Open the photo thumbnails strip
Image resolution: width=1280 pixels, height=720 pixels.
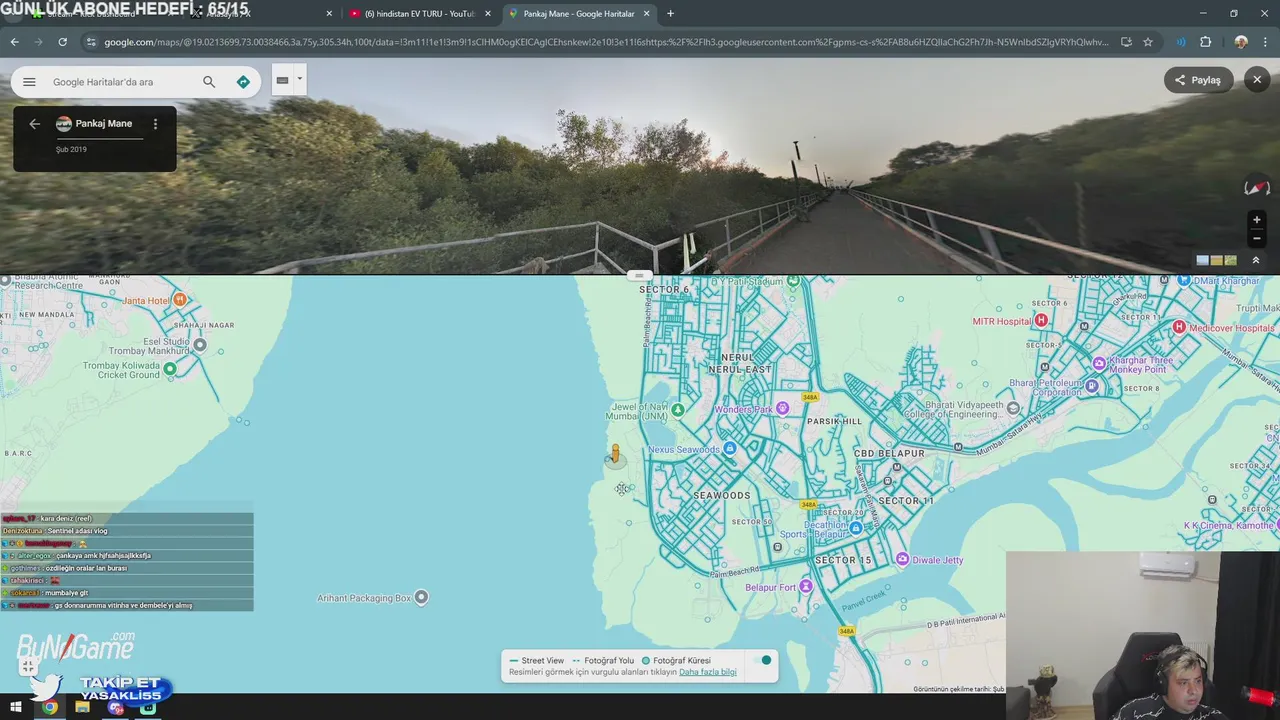pyautogui.click(x=1217, y=260)
